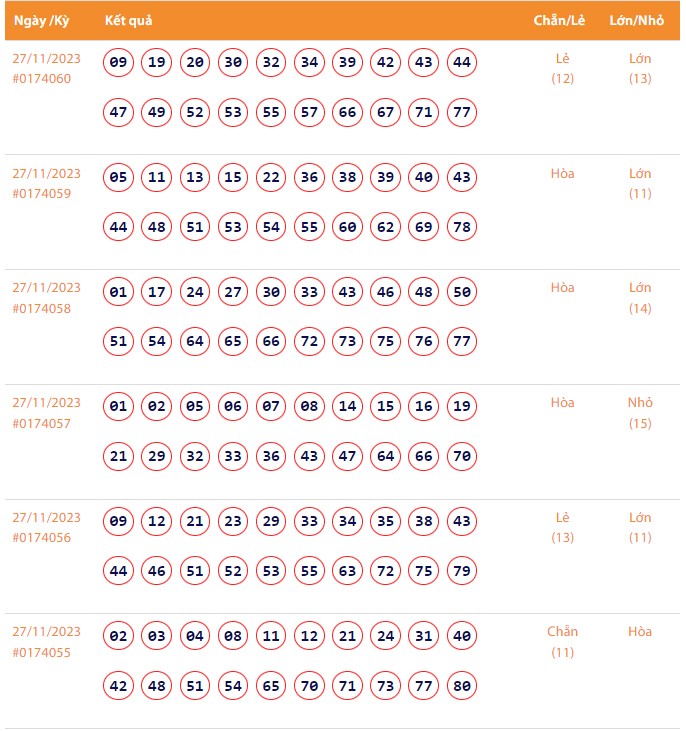Select ball 78 in draw #0174059
The image size is (686, 731).
(x=462, y=227)
